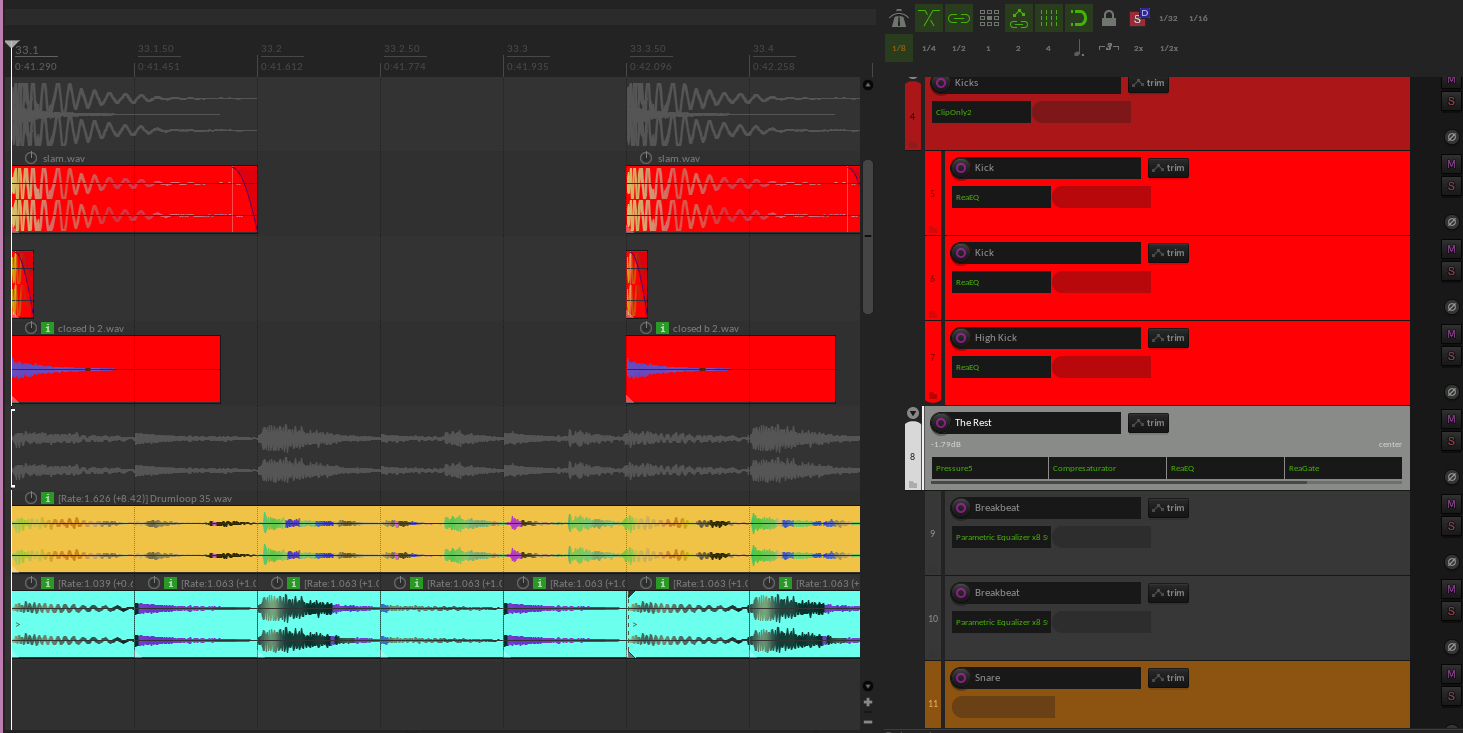Open trim automation mode on track 6 Kick
This screenshot has width=1463, height=733.
click(x=1168, y=253)
